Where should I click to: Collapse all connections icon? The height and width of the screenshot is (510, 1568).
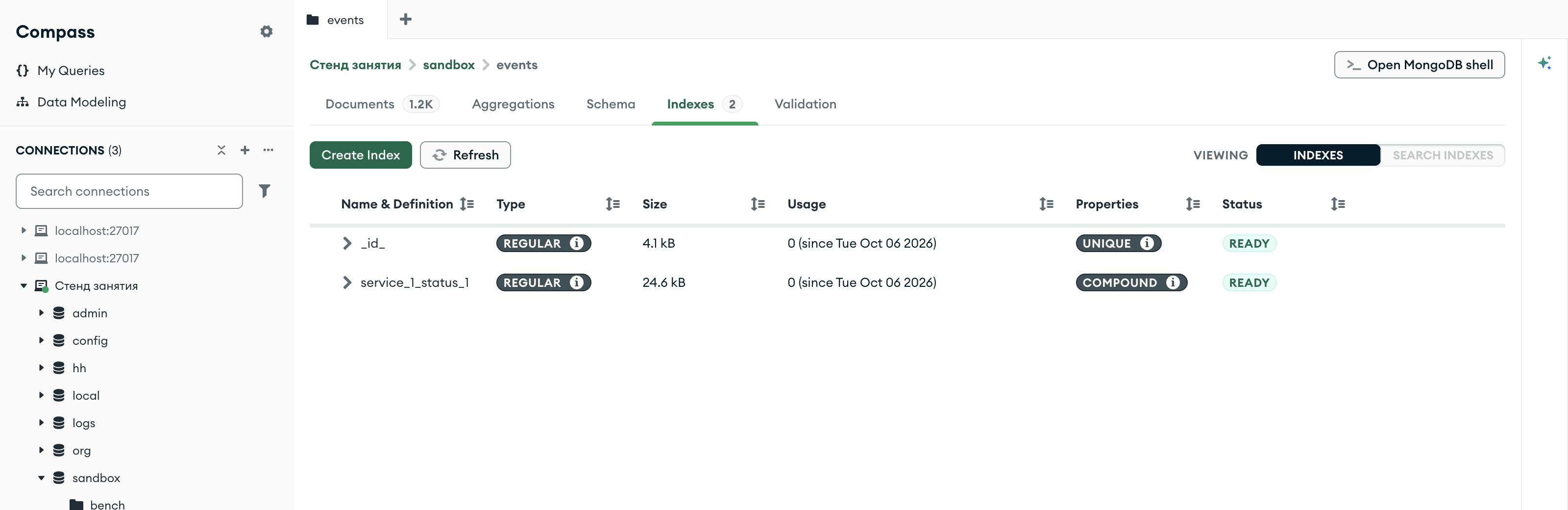(x=221, y=150)
